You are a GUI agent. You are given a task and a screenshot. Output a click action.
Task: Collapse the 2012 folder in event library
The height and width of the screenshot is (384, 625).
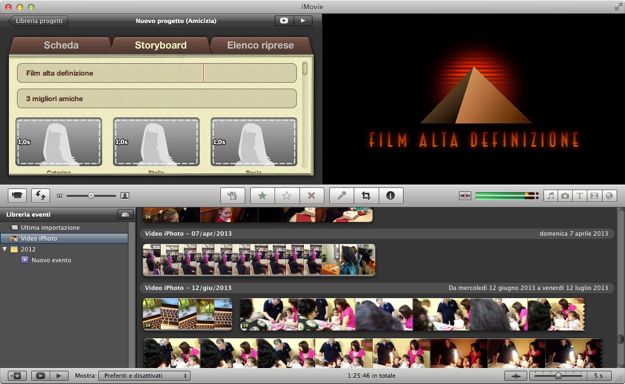click(x=5, y=249)
